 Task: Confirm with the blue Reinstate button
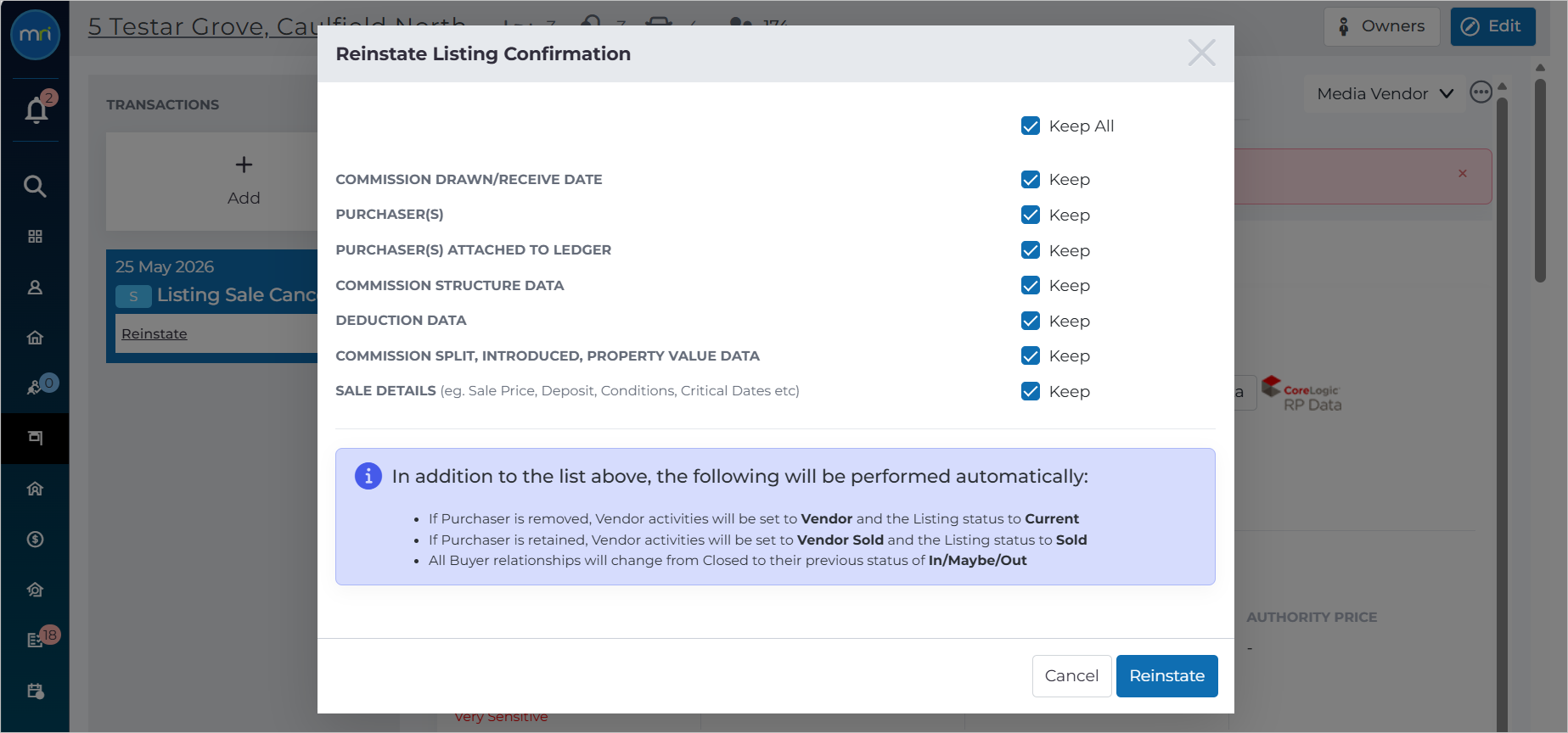(x=1166, y=676)
